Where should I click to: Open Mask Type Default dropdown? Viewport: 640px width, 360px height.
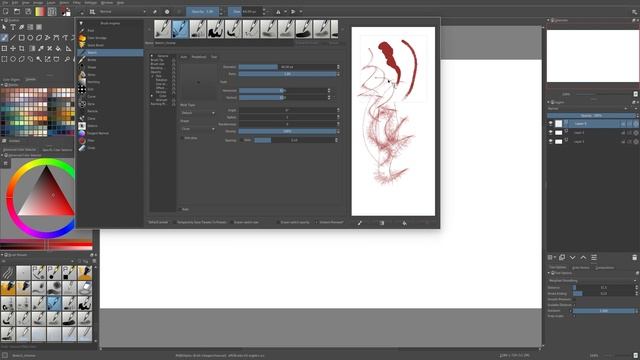198,113
